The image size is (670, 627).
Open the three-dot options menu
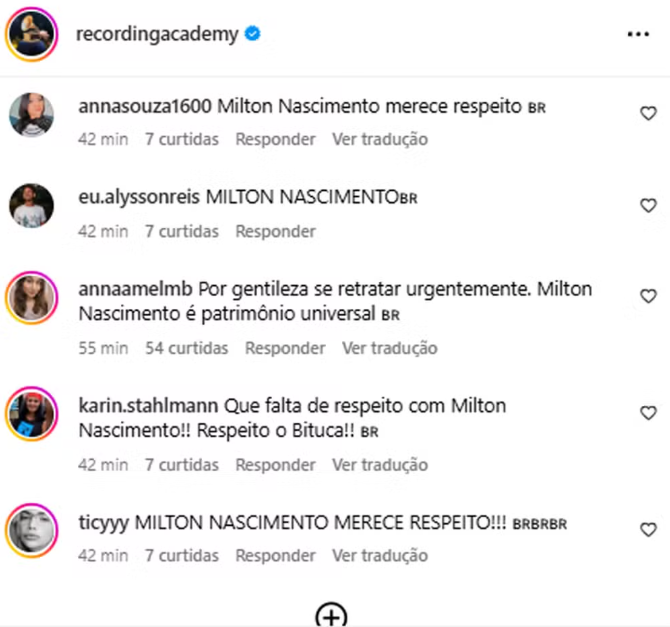coord(638,34)
